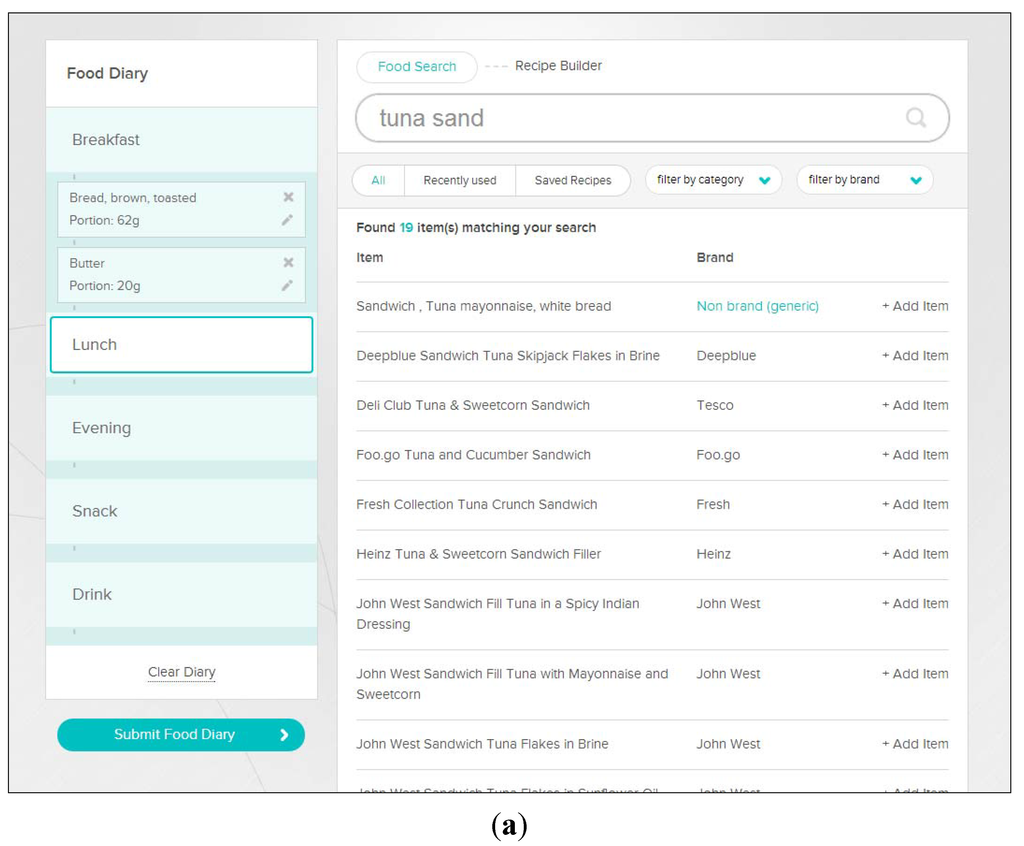Click arrow on Submit Food Diary button
Viewport: 1024px width, 846px height.
284,735
